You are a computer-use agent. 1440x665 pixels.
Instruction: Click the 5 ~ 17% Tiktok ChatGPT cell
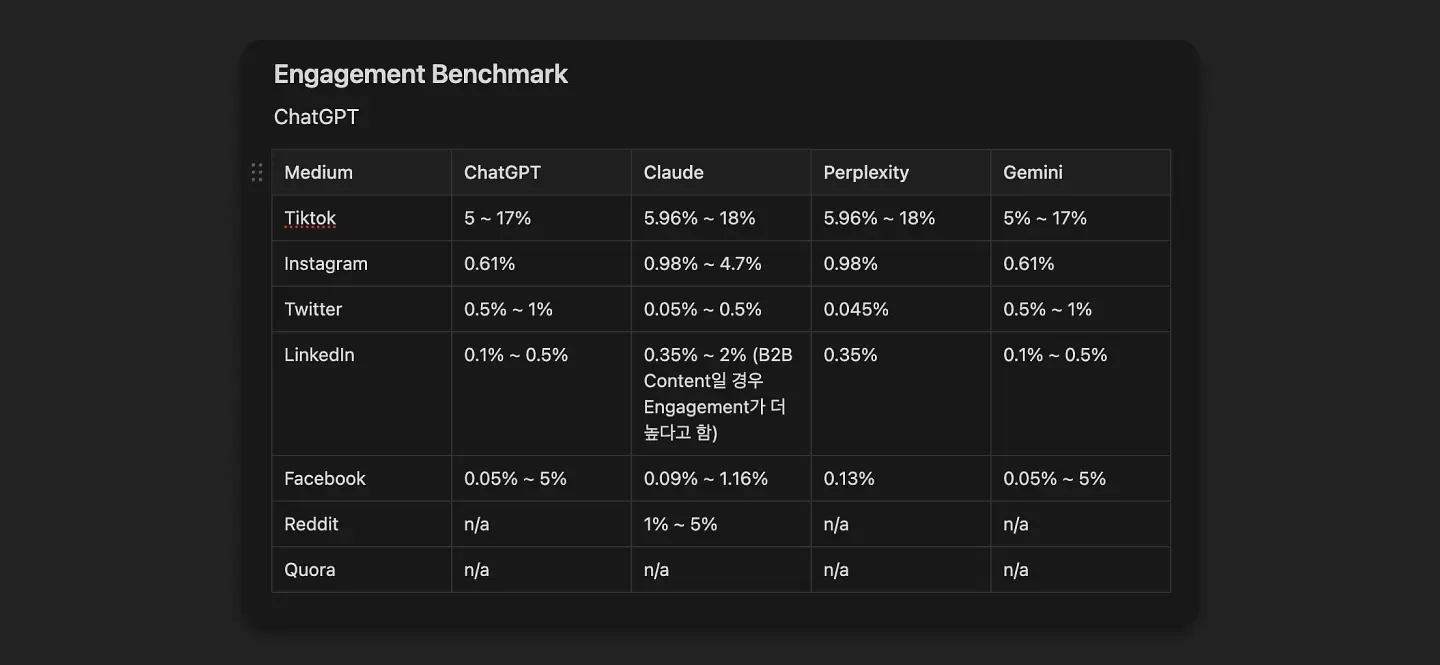[541, 218]
